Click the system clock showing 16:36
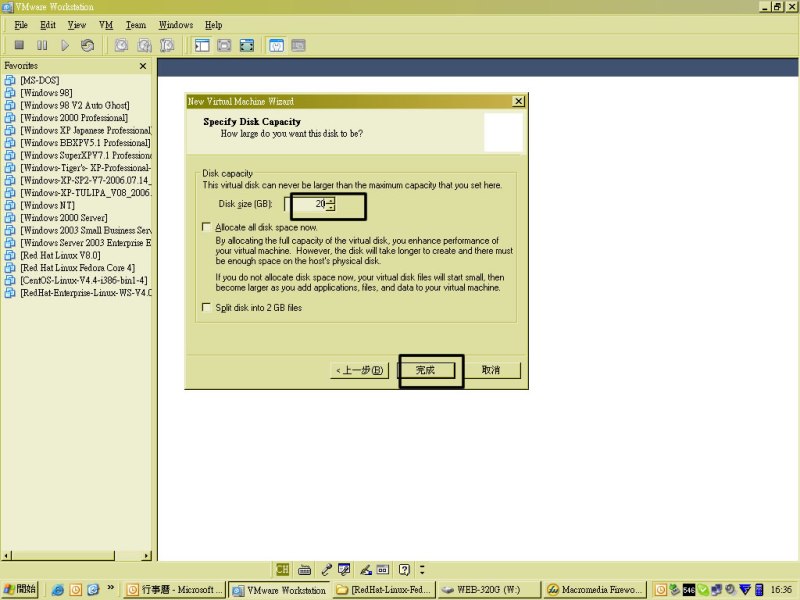The height and width of the screenshot is (600, 800). [781, 590]
